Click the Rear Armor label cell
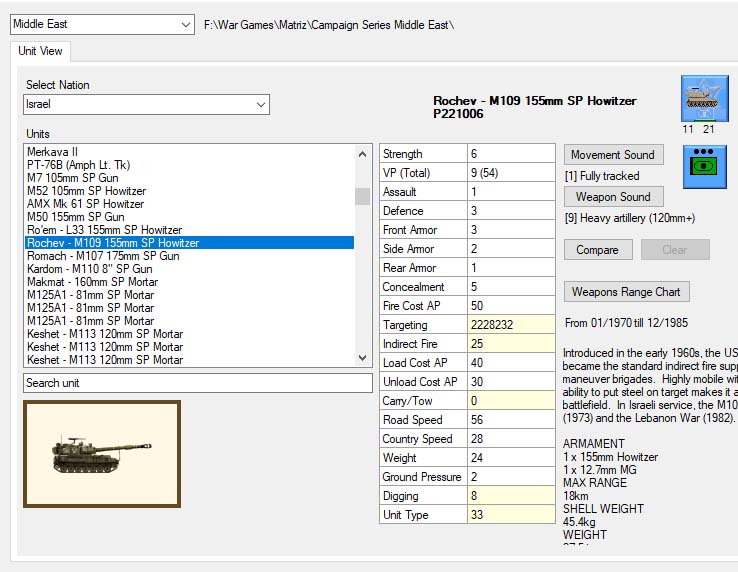738x572 pixels. 424,268
